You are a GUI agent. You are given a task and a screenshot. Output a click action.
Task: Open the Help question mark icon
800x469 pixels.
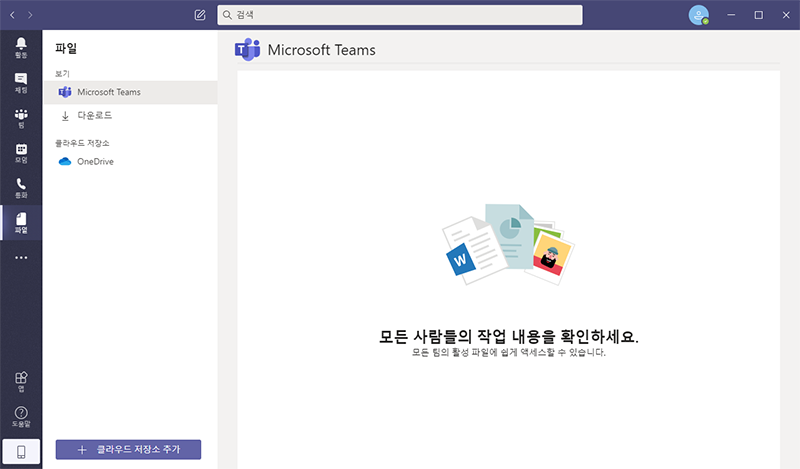click(x=21, y=416)
